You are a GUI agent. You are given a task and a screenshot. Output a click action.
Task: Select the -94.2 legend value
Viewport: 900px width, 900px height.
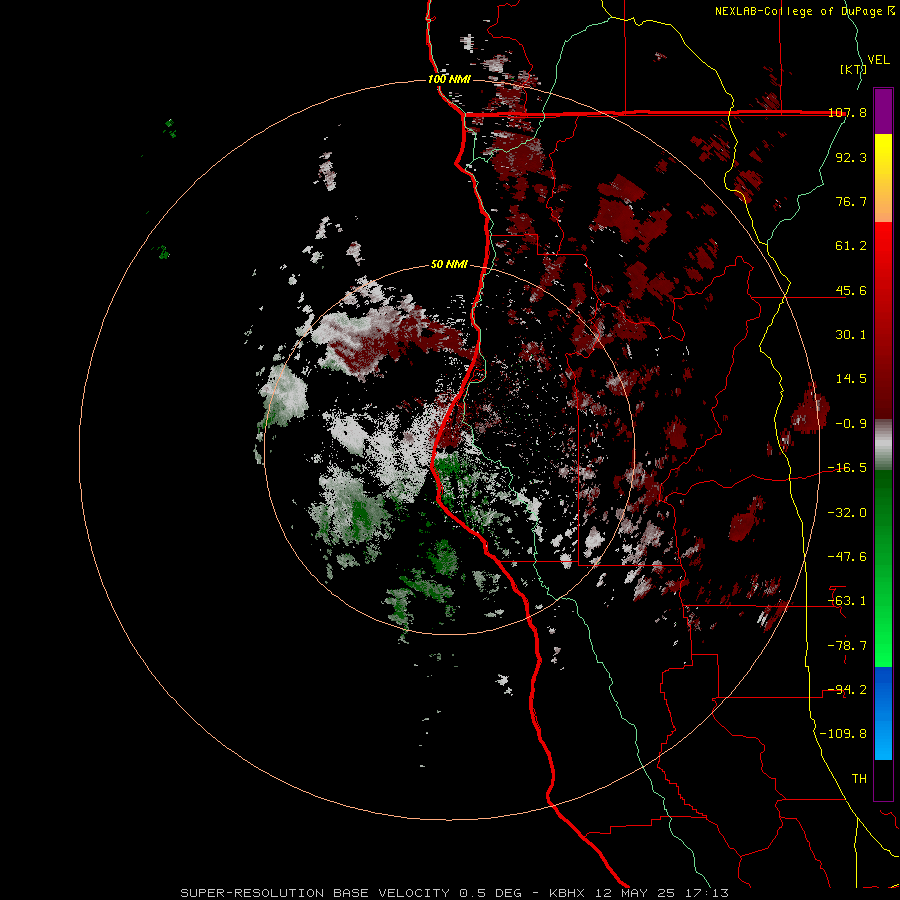847,690
